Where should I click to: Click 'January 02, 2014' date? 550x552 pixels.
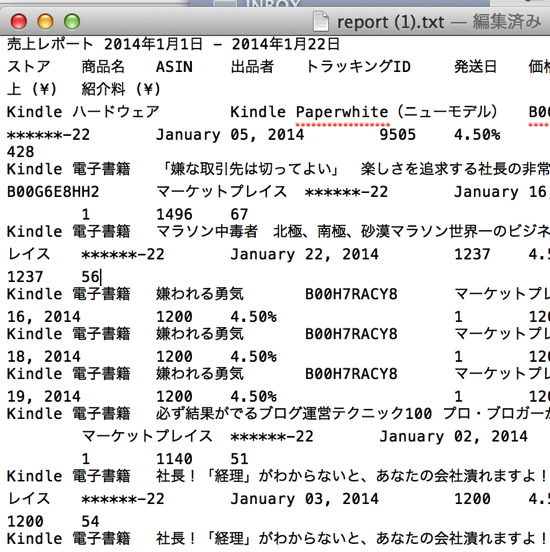point(454,437)
